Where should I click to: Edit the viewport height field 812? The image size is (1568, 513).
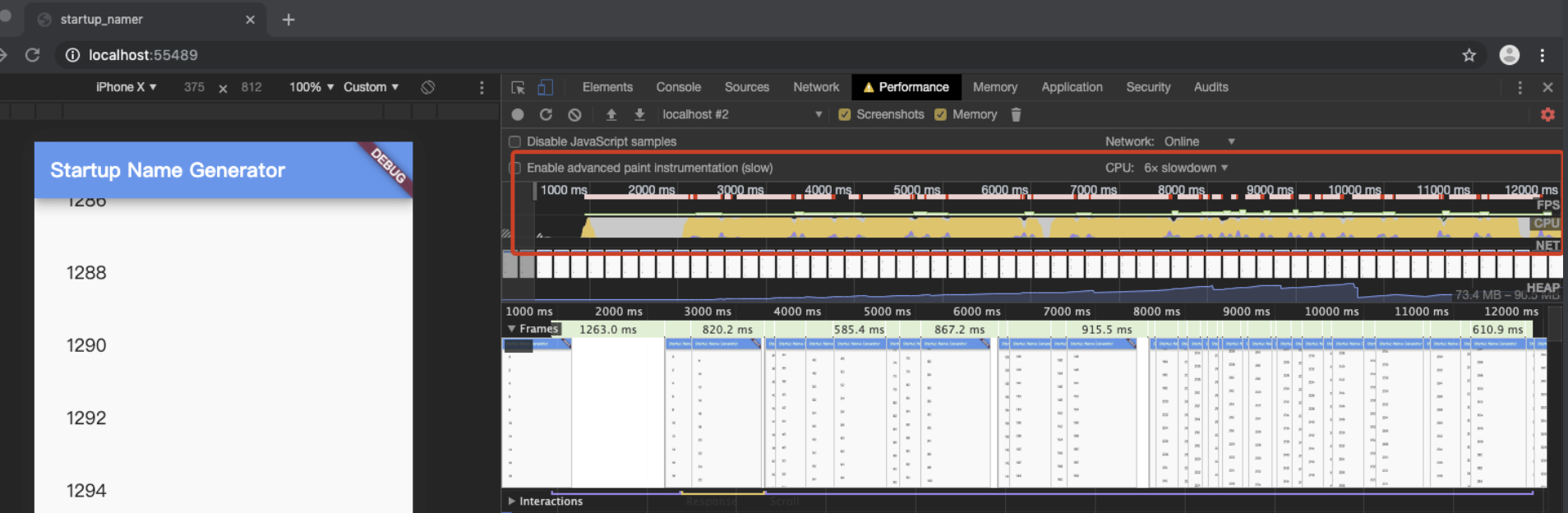(x=251, y=87)
